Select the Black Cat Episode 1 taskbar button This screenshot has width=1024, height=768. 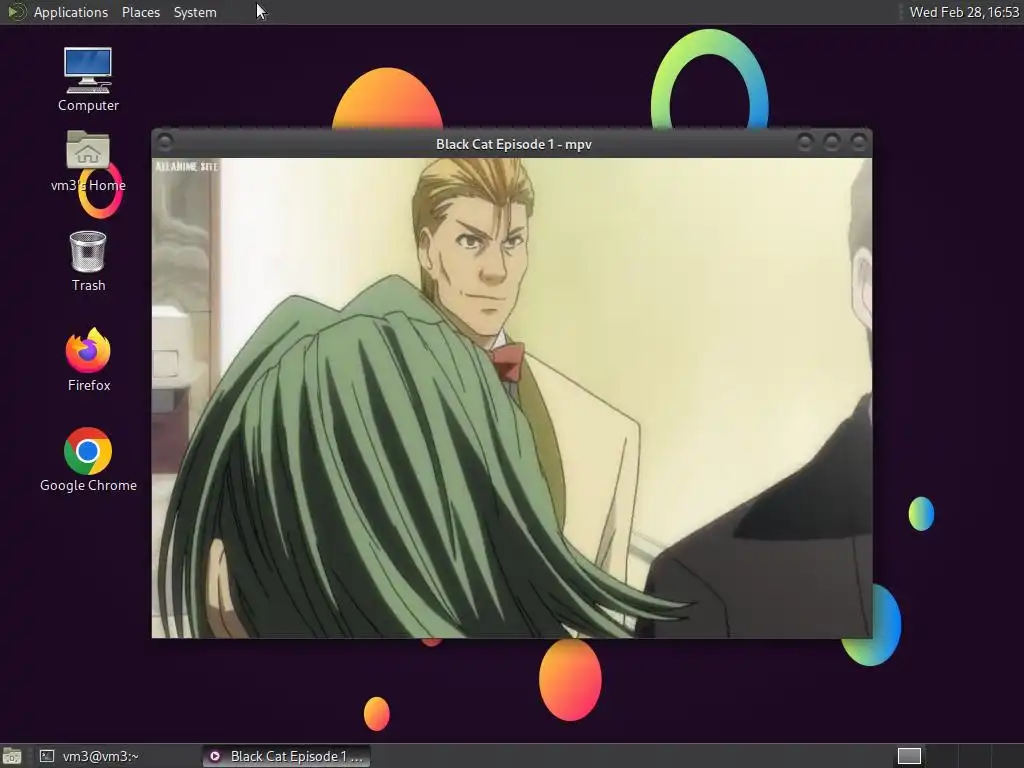point(286,756)
